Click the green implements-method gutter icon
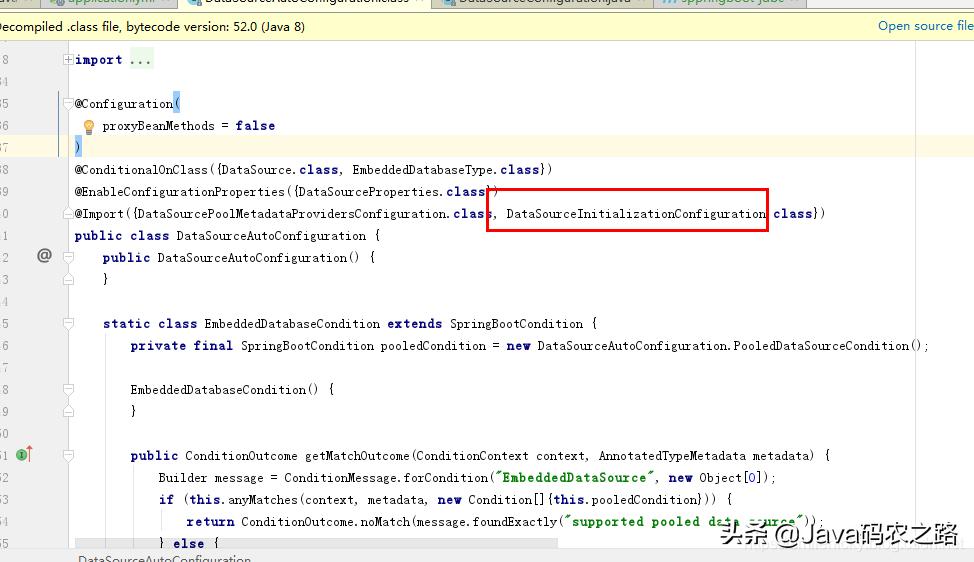 click(24, 455)
